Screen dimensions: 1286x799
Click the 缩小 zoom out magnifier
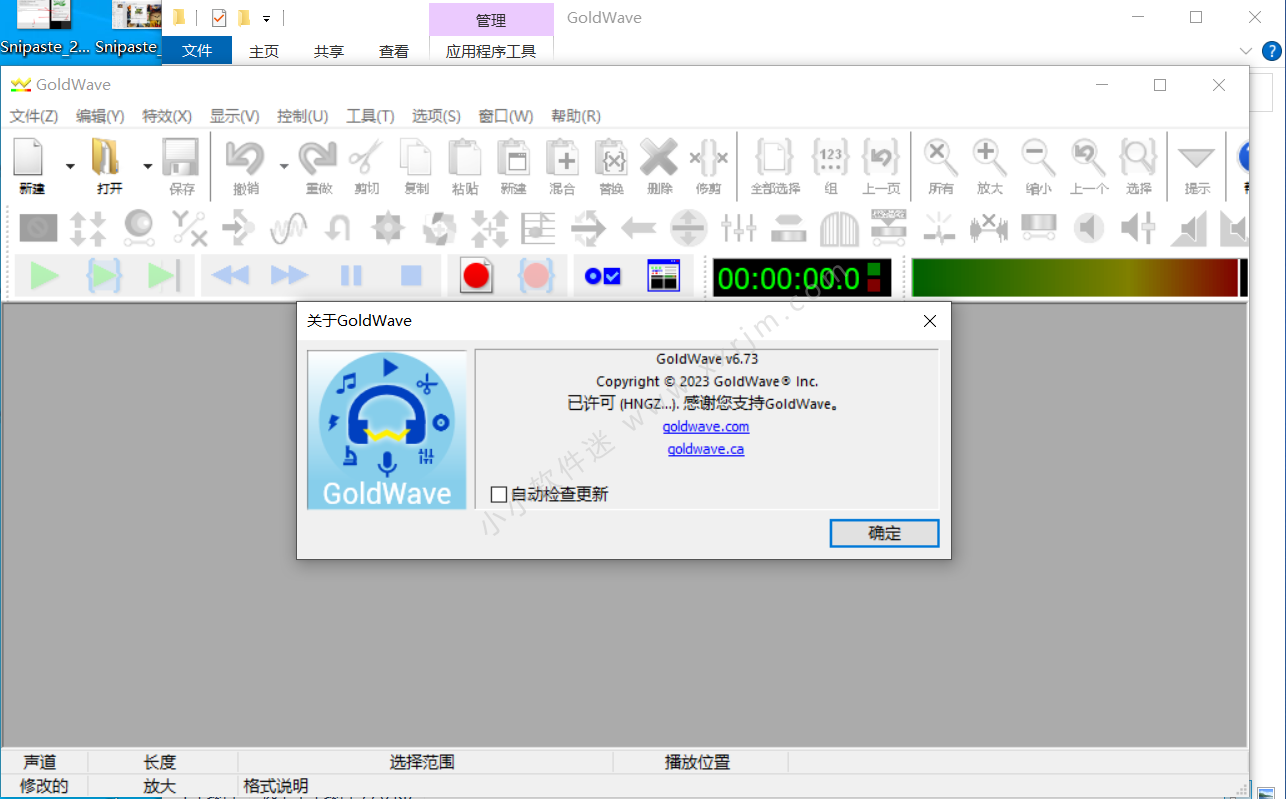point(1038,158)
